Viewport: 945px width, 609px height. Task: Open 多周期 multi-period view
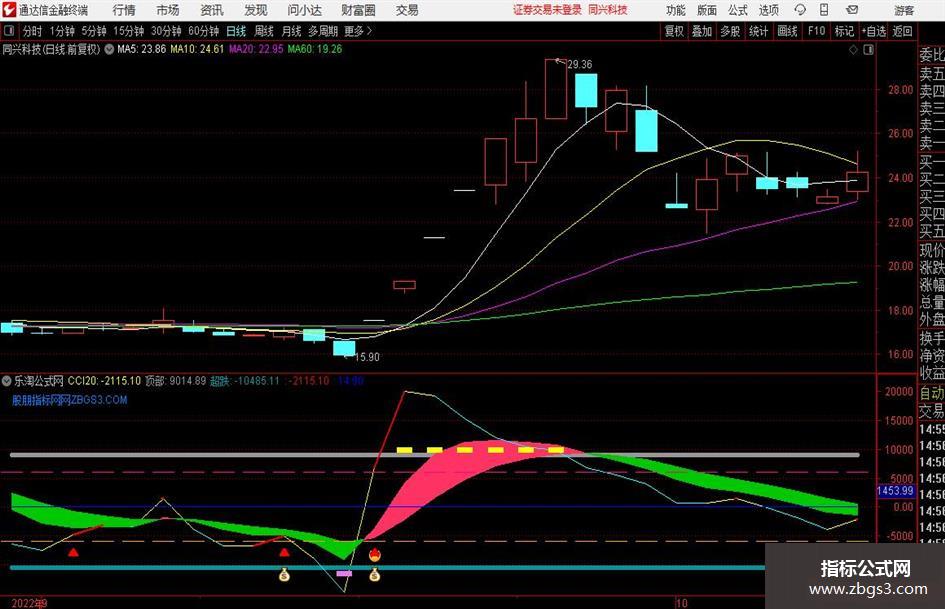point(323,31)
